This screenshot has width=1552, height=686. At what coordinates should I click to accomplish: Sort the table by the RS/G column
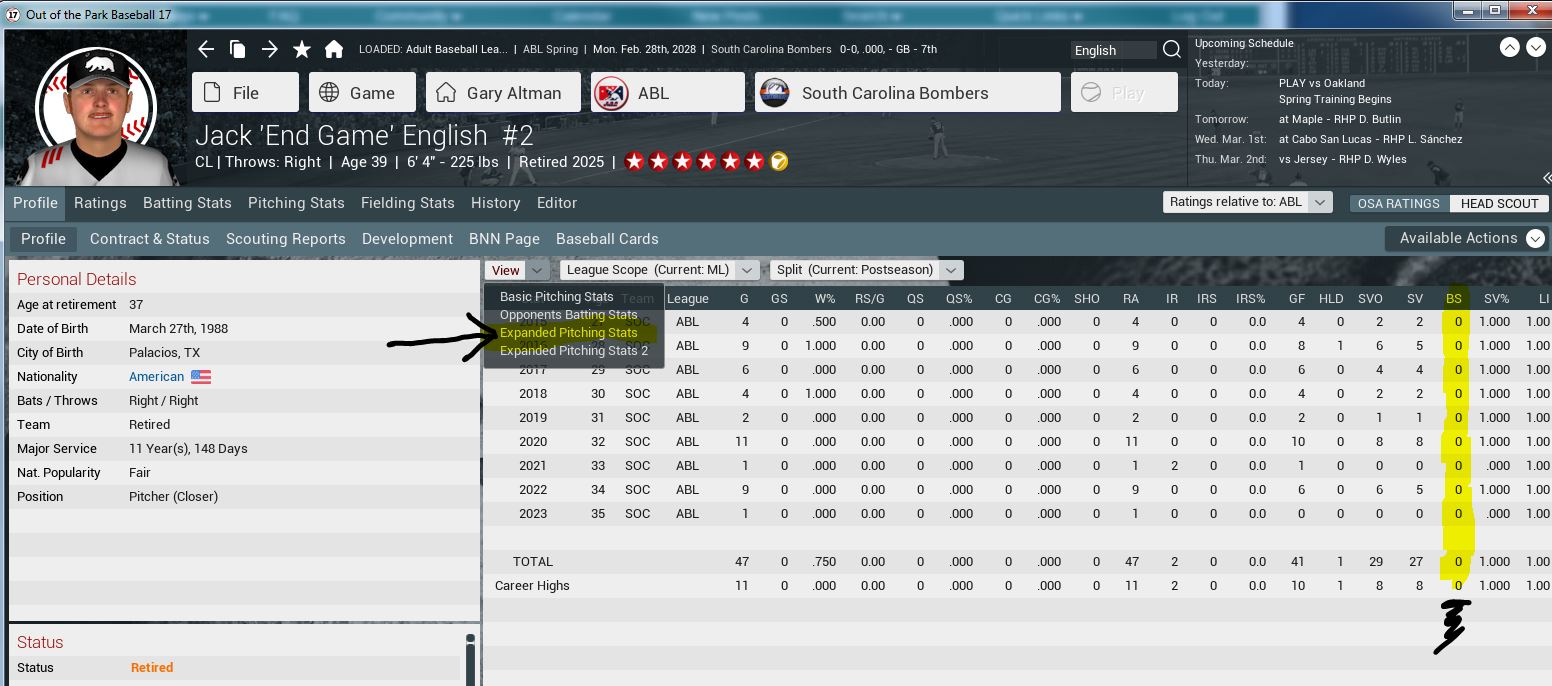pyautogui.click(x=870, y=298)
